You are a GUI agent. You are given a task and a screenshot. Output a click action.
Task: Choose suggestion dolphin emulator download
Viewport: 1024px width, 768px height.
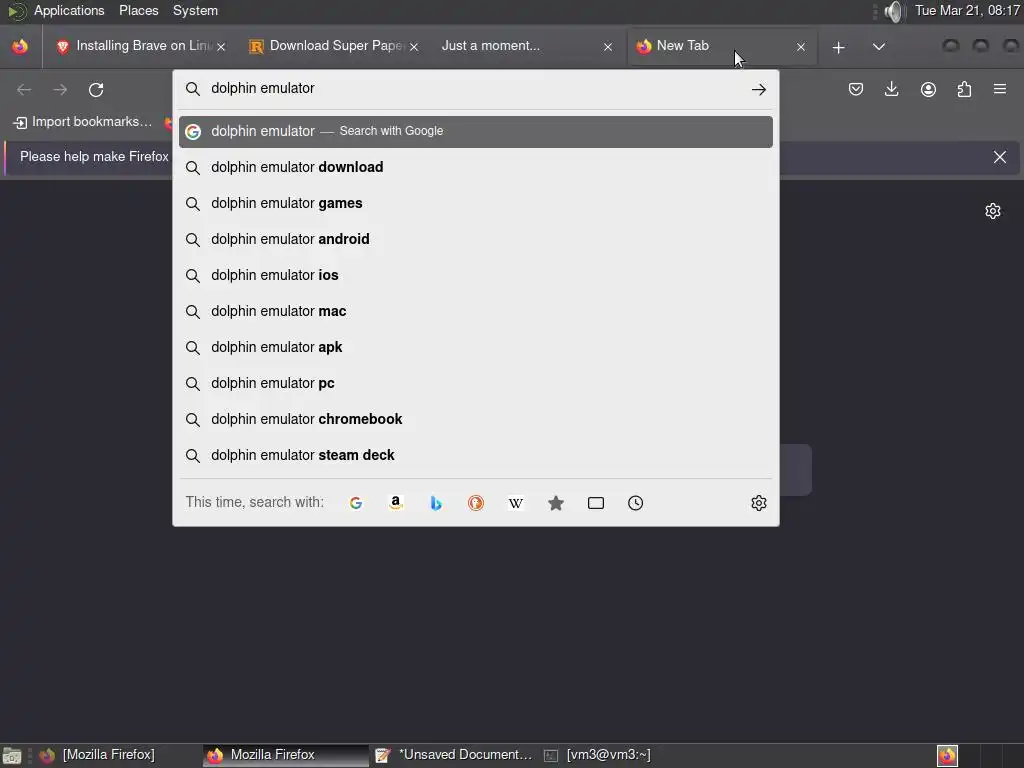tap(475, 167)
